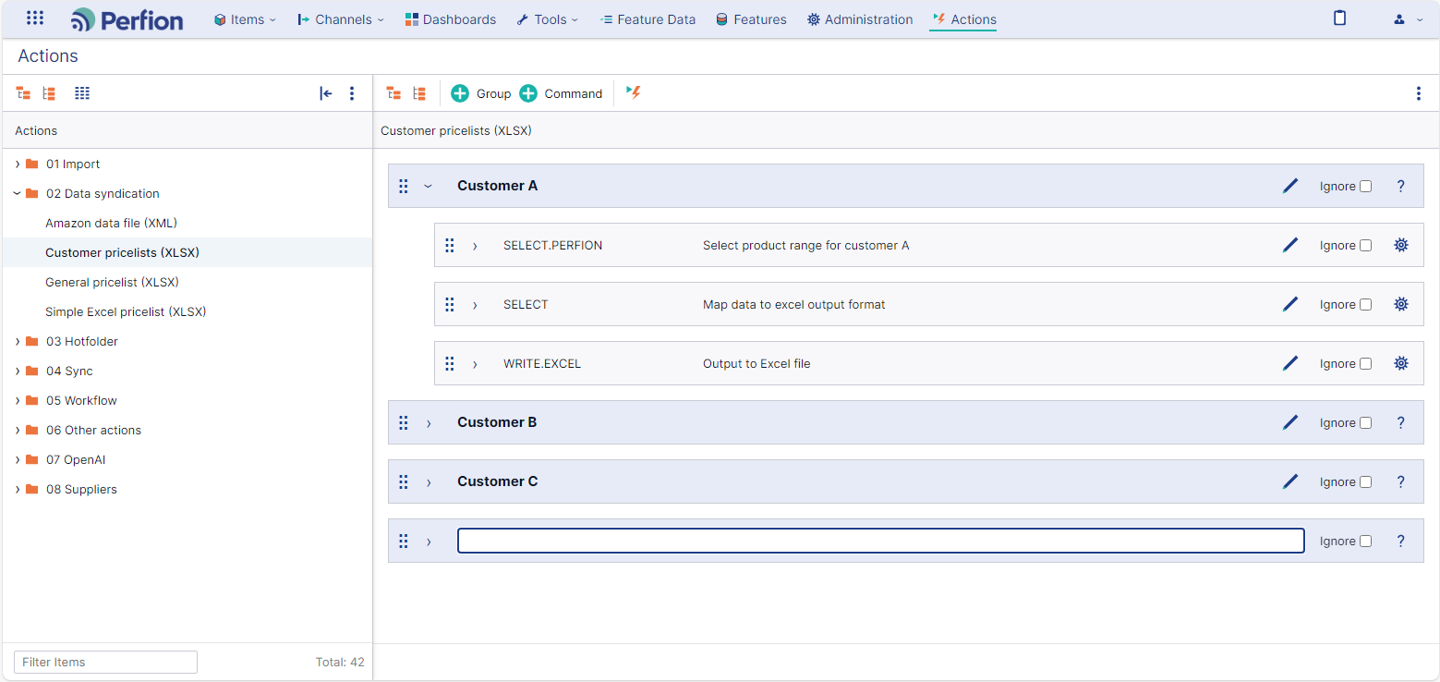
Task: Expand the 03 Hotfolder folder
Action: (x=17, y=341)
